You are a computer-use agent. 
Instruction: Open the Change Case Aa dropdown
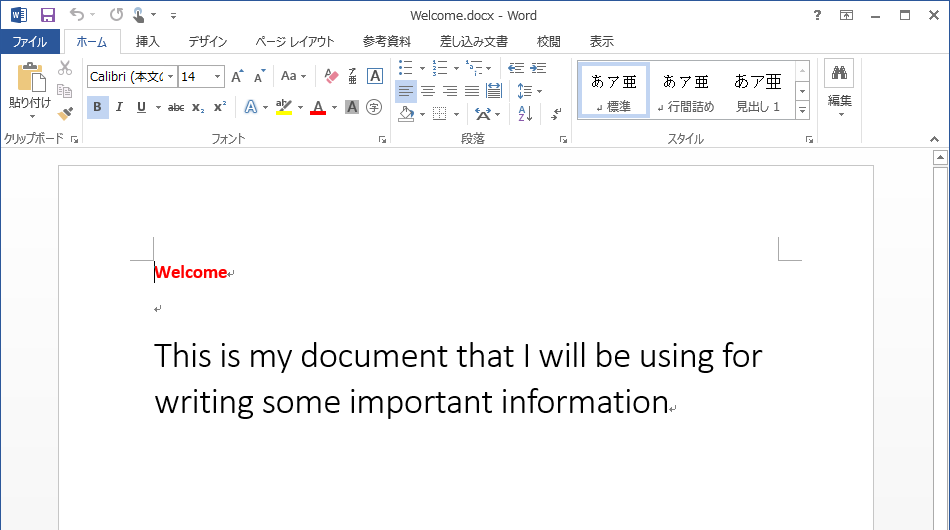(x=293, y=76)
